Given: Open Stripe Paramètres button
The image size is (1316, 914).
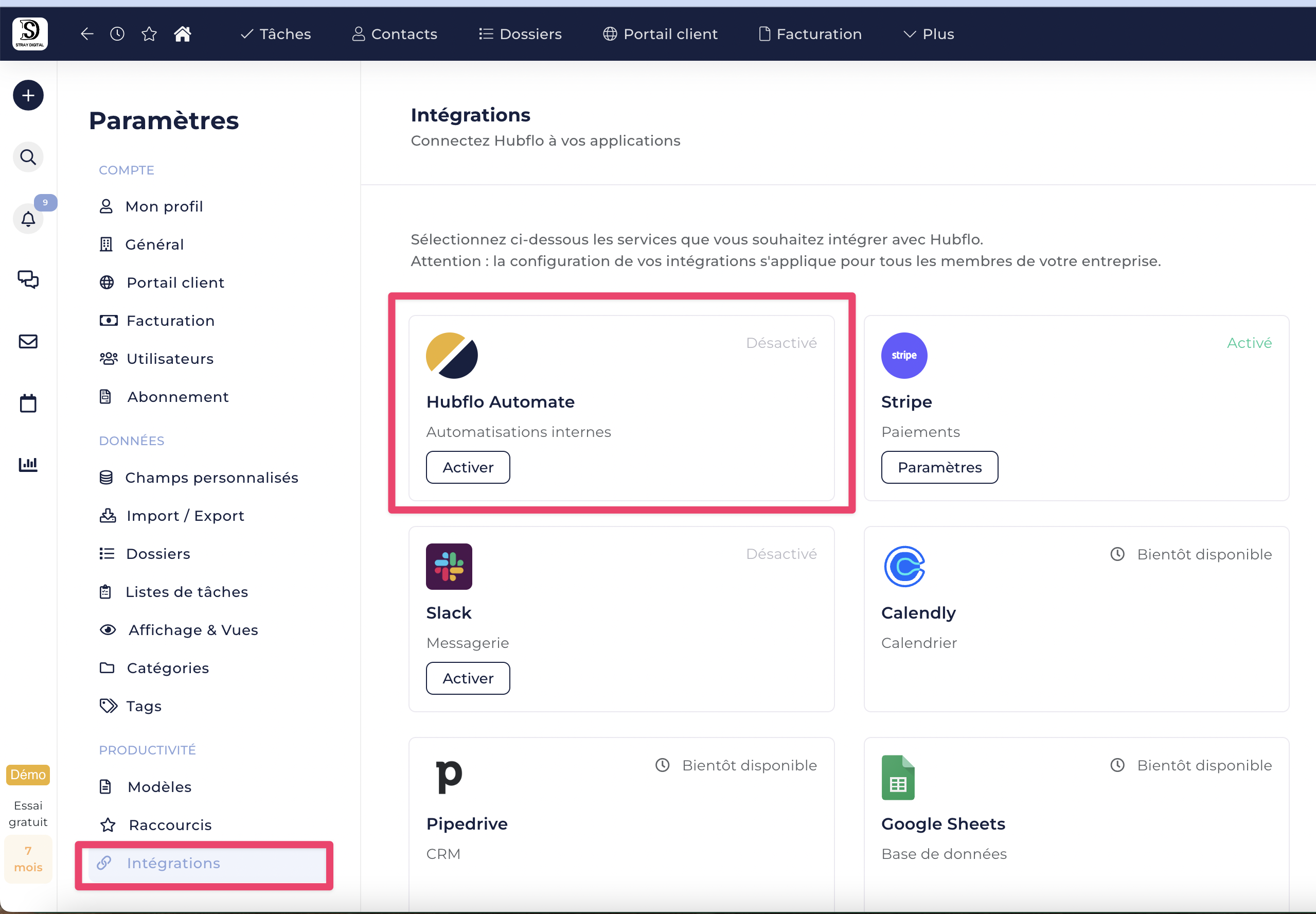Looking at the screenshot, I should tap(939, 467).
